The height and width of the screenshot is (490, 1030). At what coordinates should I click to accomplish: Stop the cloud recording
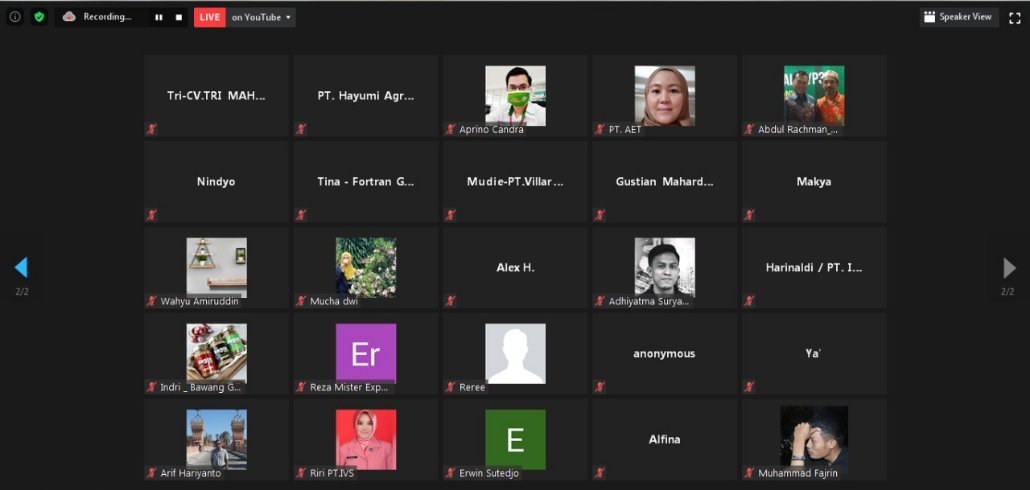point(179,17)
